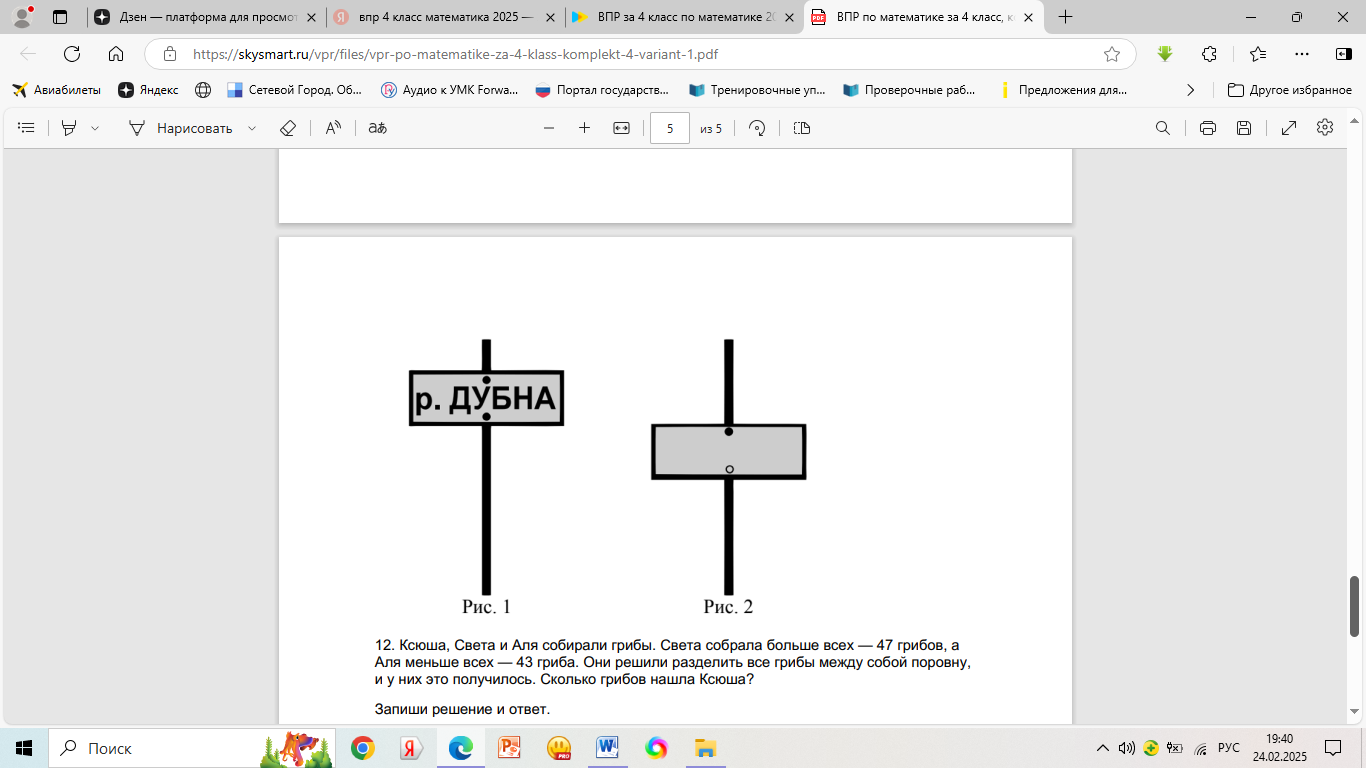Viewport: 1366px width, 768px height.
Task: Enter full screen PDF view
Action: click(1289, 128)
